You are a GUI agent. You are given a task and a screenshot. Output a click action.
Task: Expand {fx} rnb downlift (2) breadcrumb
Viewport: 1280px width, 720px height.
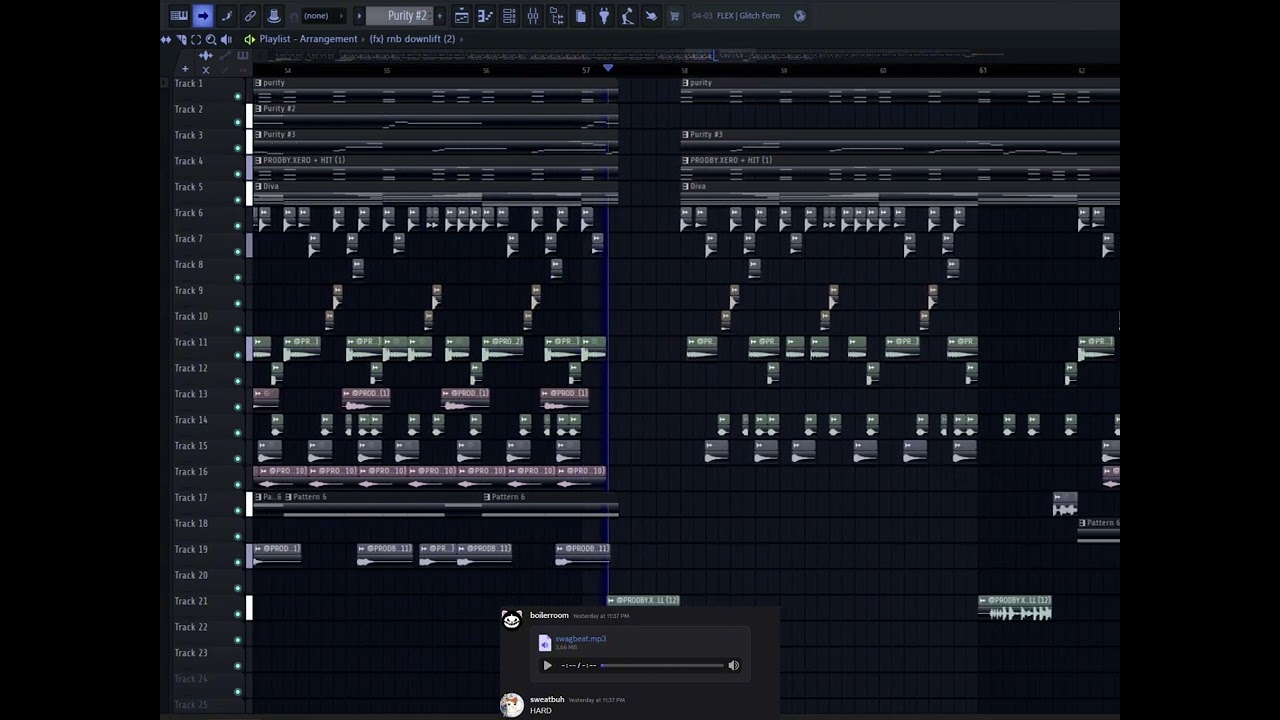tap(412, 39)
